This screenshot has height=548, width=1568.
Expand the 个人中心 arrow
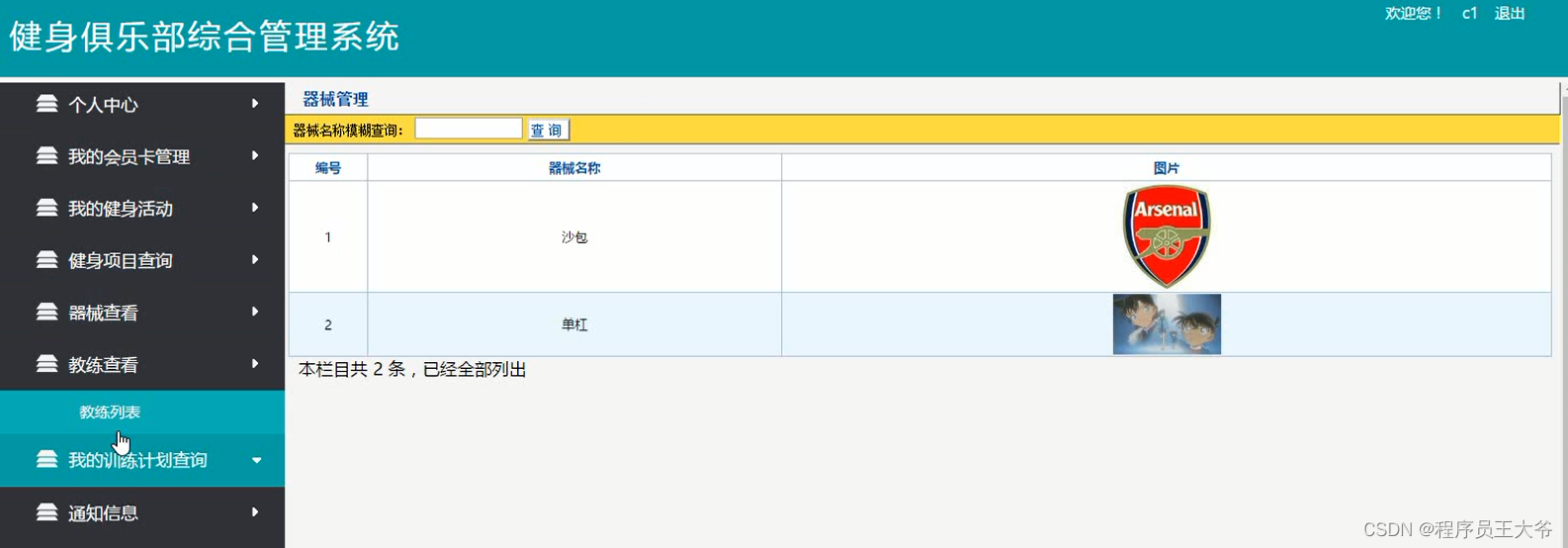point(255,103)
